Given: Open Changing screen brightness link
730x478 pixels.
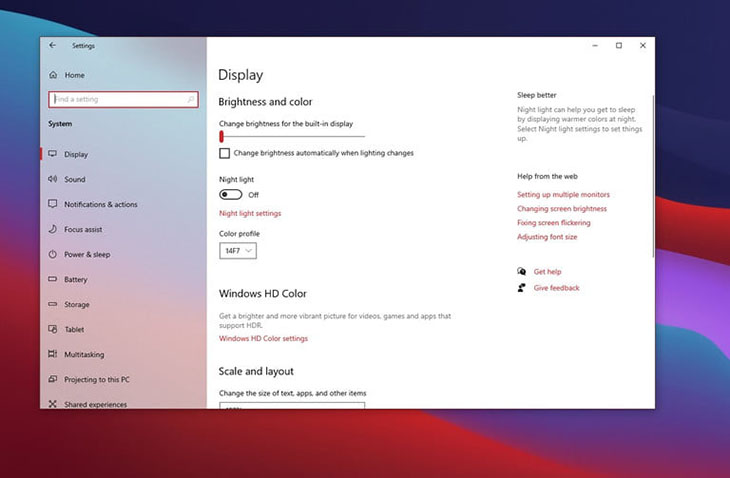Looking at the screenshot, I should click(561, 209).
